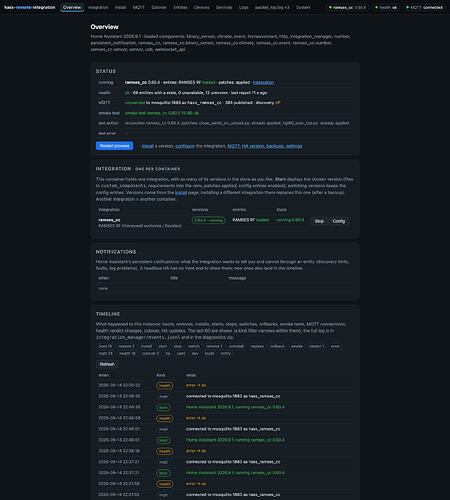450x500 pixels.
Task: Toggle the error filter chip
Action: [x=335, y=346]
